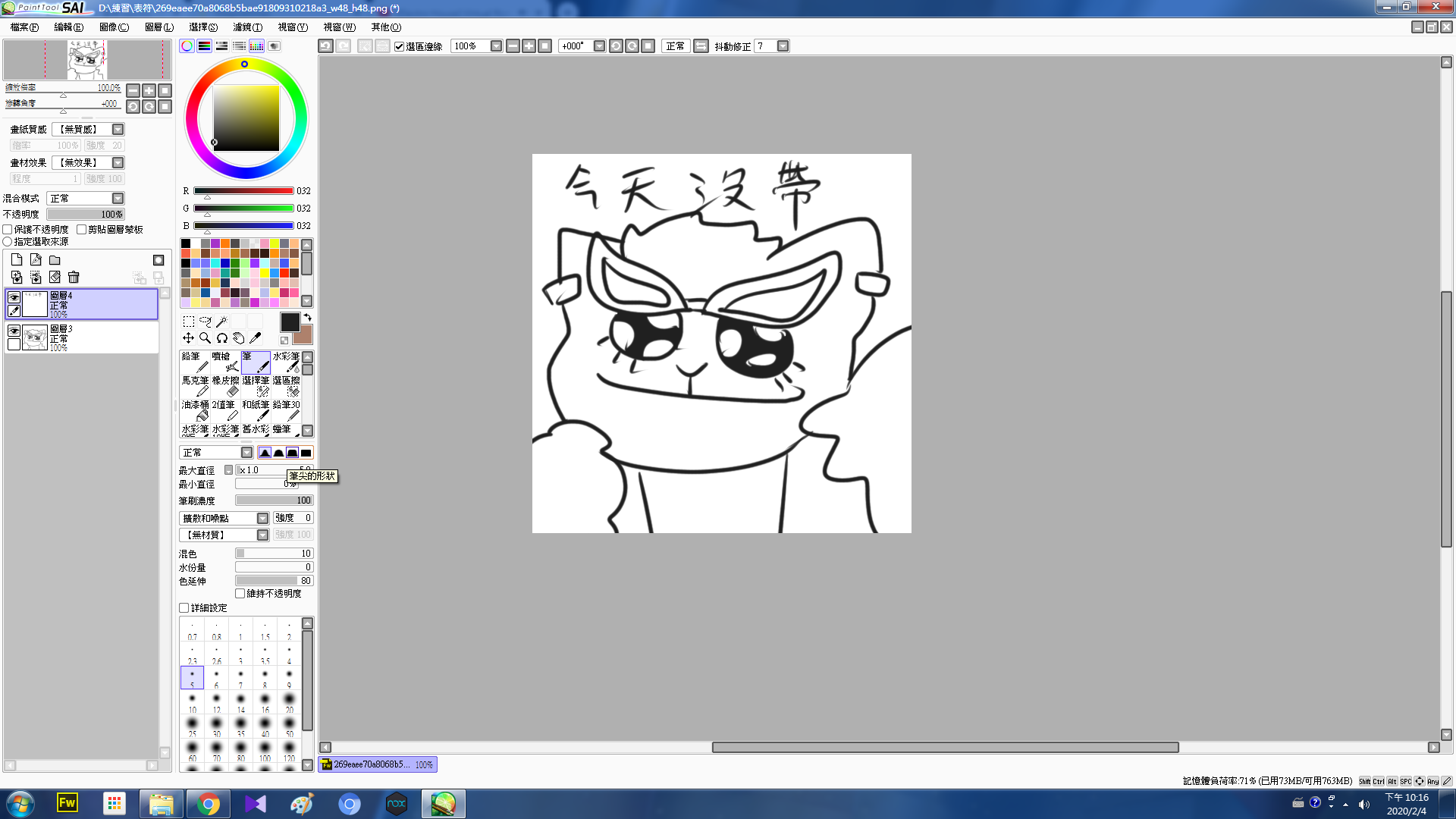1456x819 pixels.
Task: Select the rectangular selection tool
Action: tap(188, 322)
